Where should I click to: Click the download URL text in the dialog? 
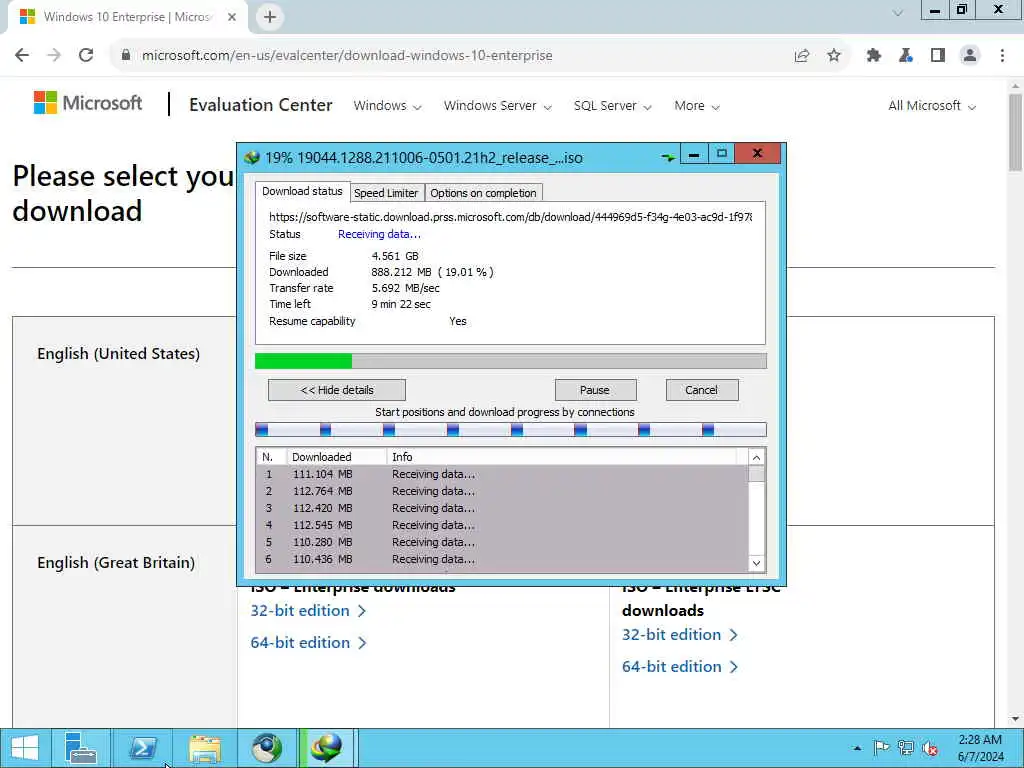point(511,217)
